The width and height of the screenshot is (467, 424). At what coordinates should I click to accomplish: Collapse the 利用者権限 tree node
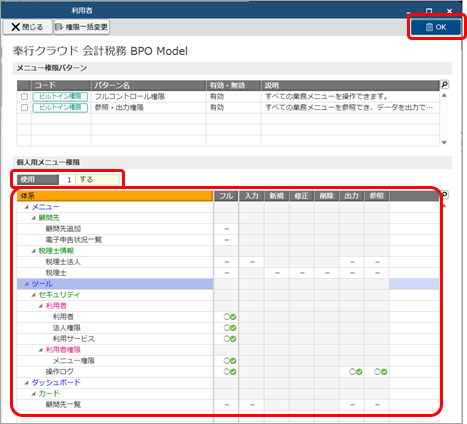coord(41,350)
